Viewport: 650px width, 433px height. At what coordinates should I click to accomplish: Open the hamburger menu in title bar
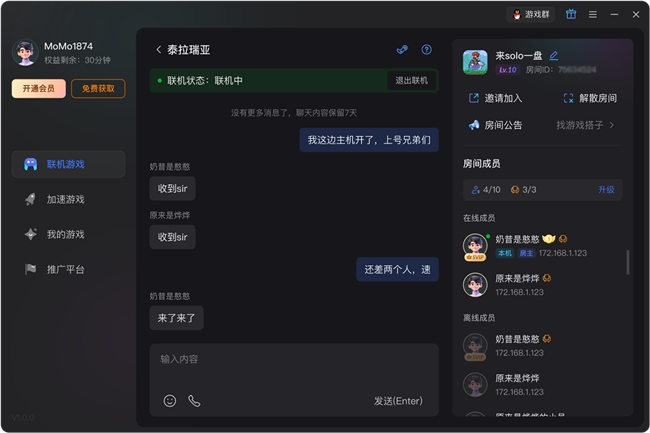click(593, 15)
